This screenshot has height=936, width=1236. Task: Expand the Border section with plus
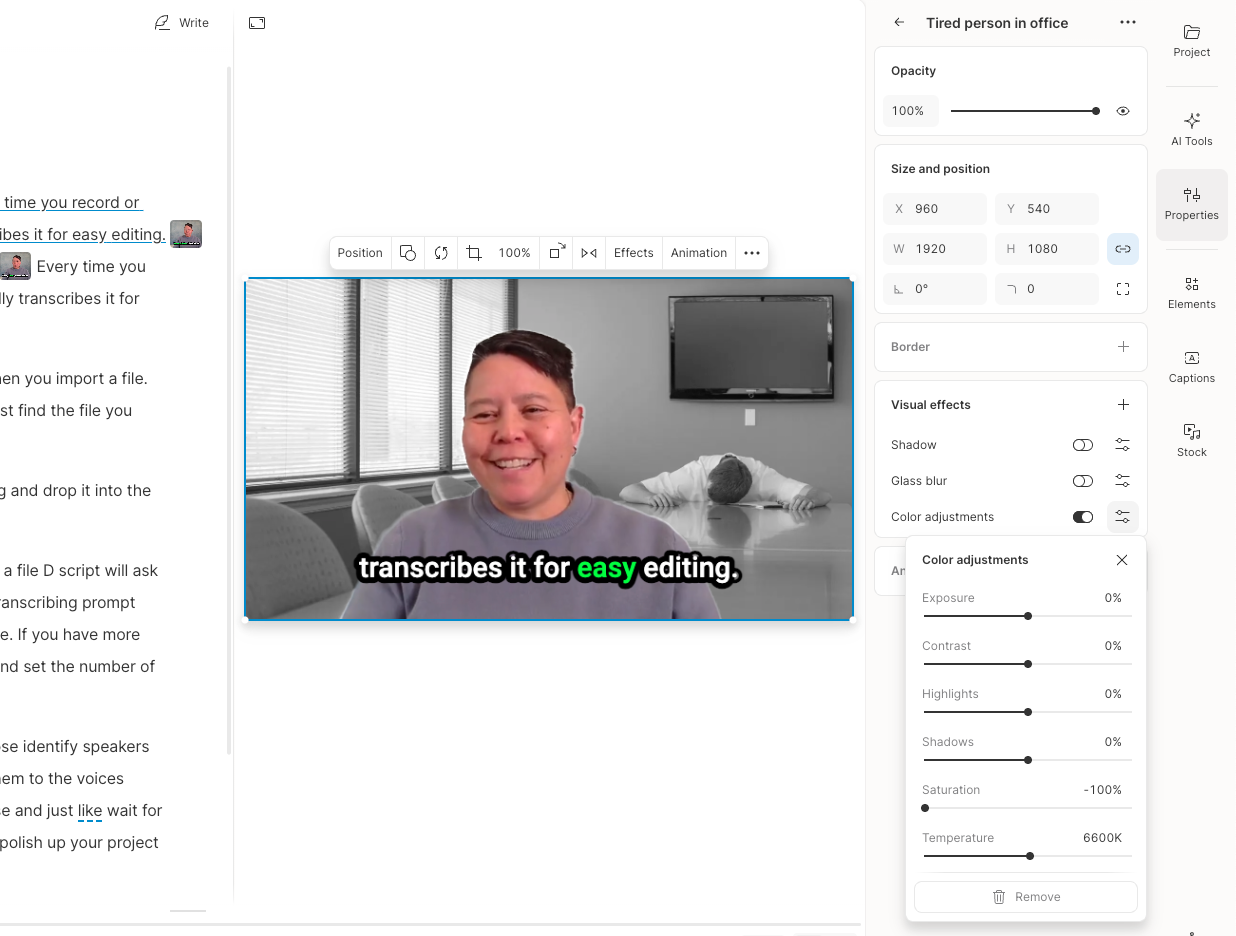tap(1123, 347)
